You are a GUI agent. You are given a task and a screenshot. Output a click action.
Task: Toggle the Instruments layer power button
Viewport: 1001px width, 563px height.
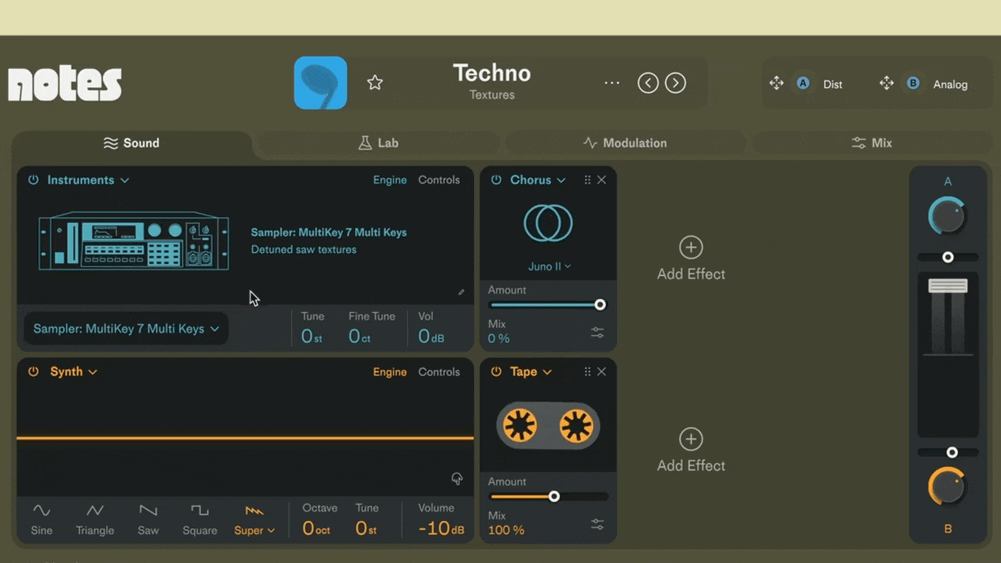[x=33, y=180]
